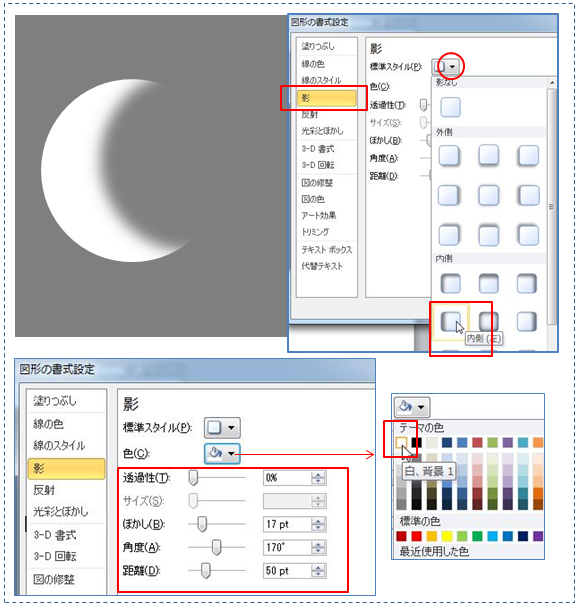The height and width of the screenshot is (607, 577).
Task: Choose the red swatch in 標準の色
Action: (x=416, y=536)
